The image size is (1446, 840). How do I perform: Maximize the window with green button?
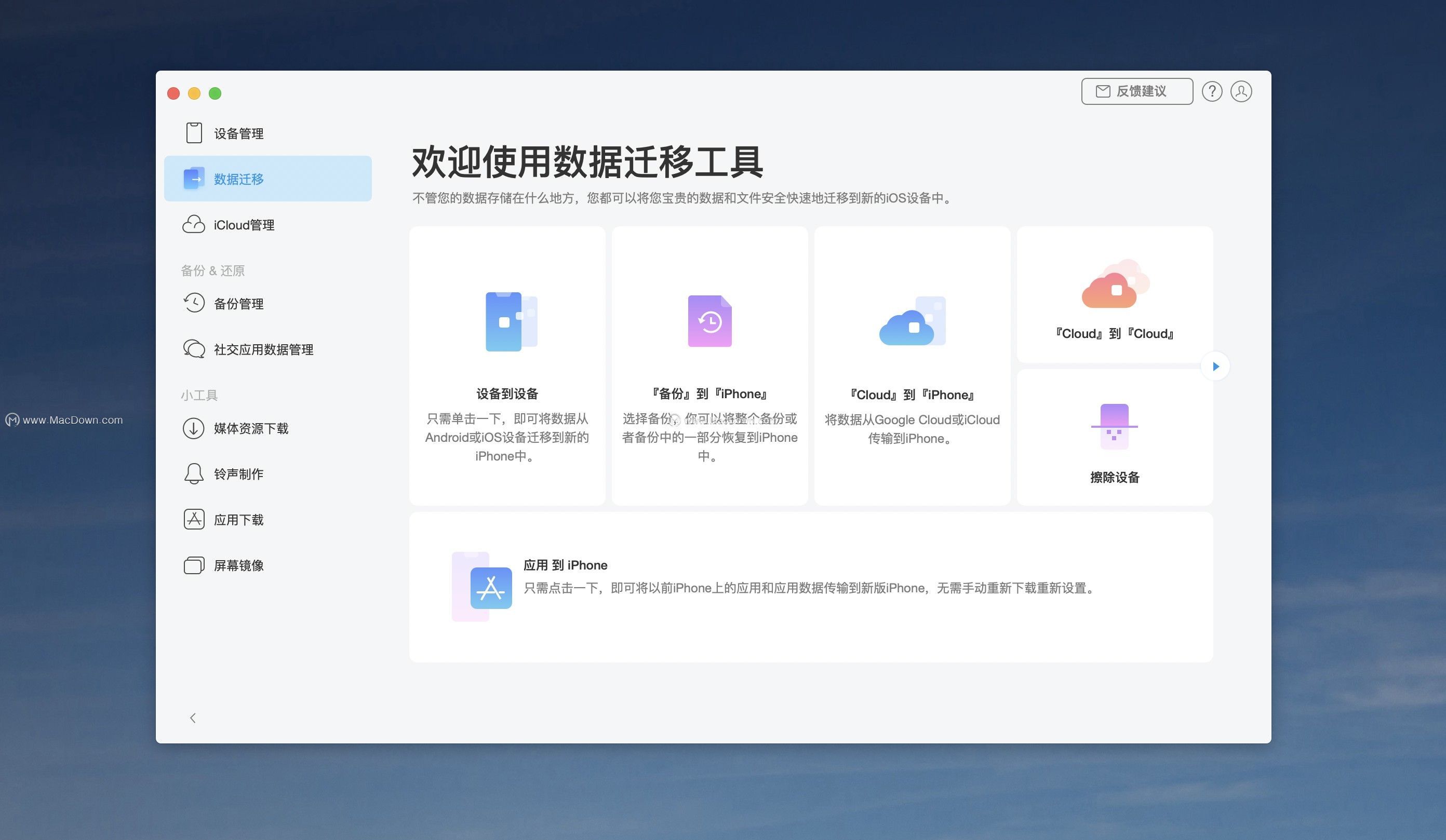215,93
